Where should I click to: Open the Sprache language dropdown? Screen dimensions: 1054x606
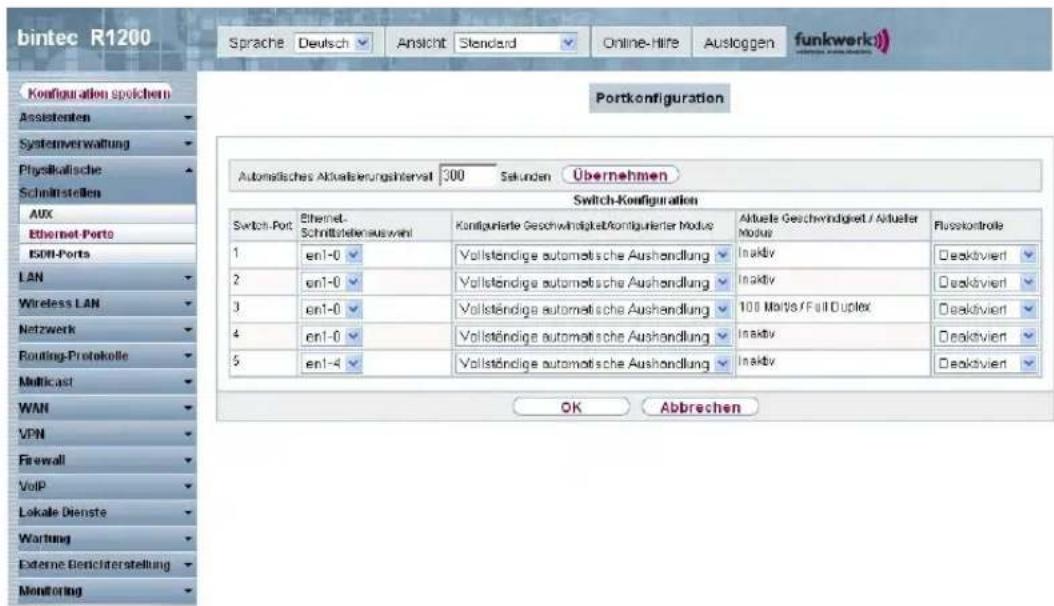coord(333,43)
